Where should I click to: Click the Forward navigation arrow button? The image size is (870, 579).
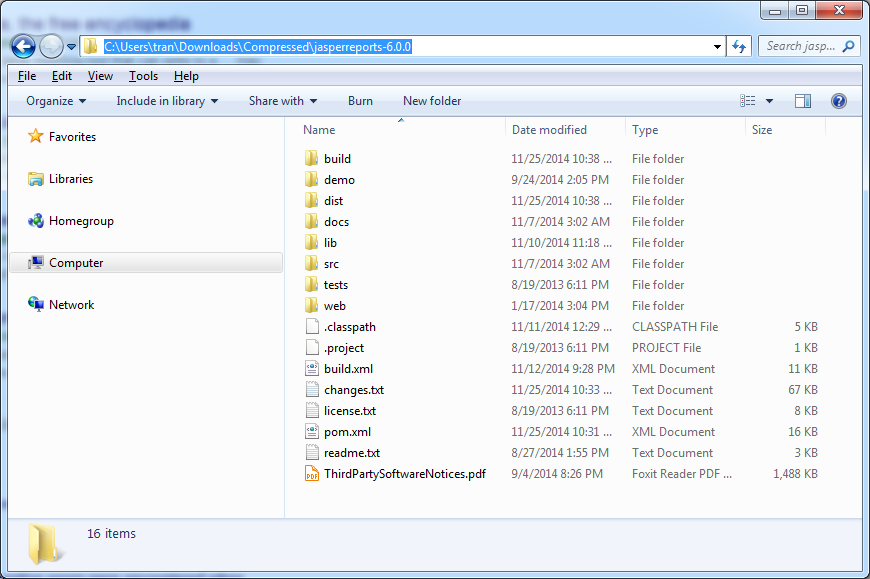pos(52,47)
